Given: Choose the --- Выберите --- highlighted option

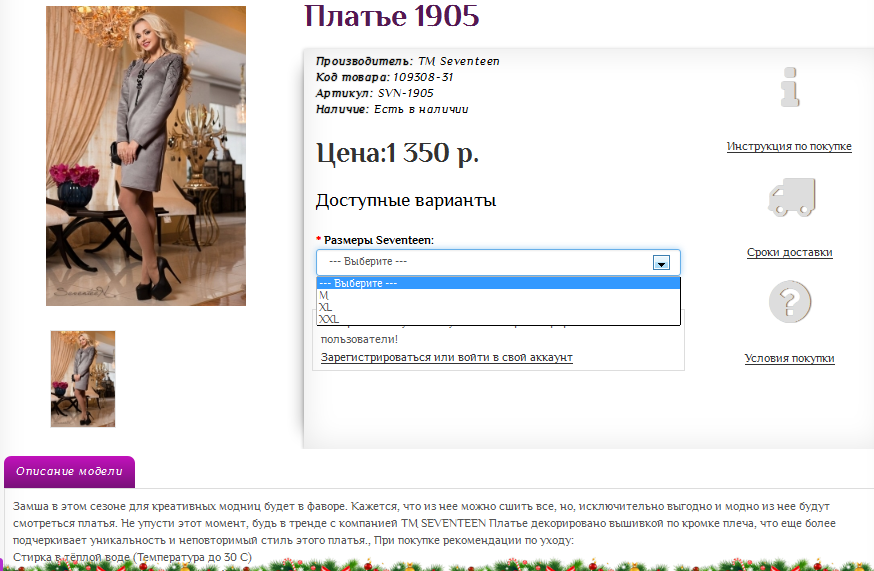Looking at the screenshot, I should point(498,283).
